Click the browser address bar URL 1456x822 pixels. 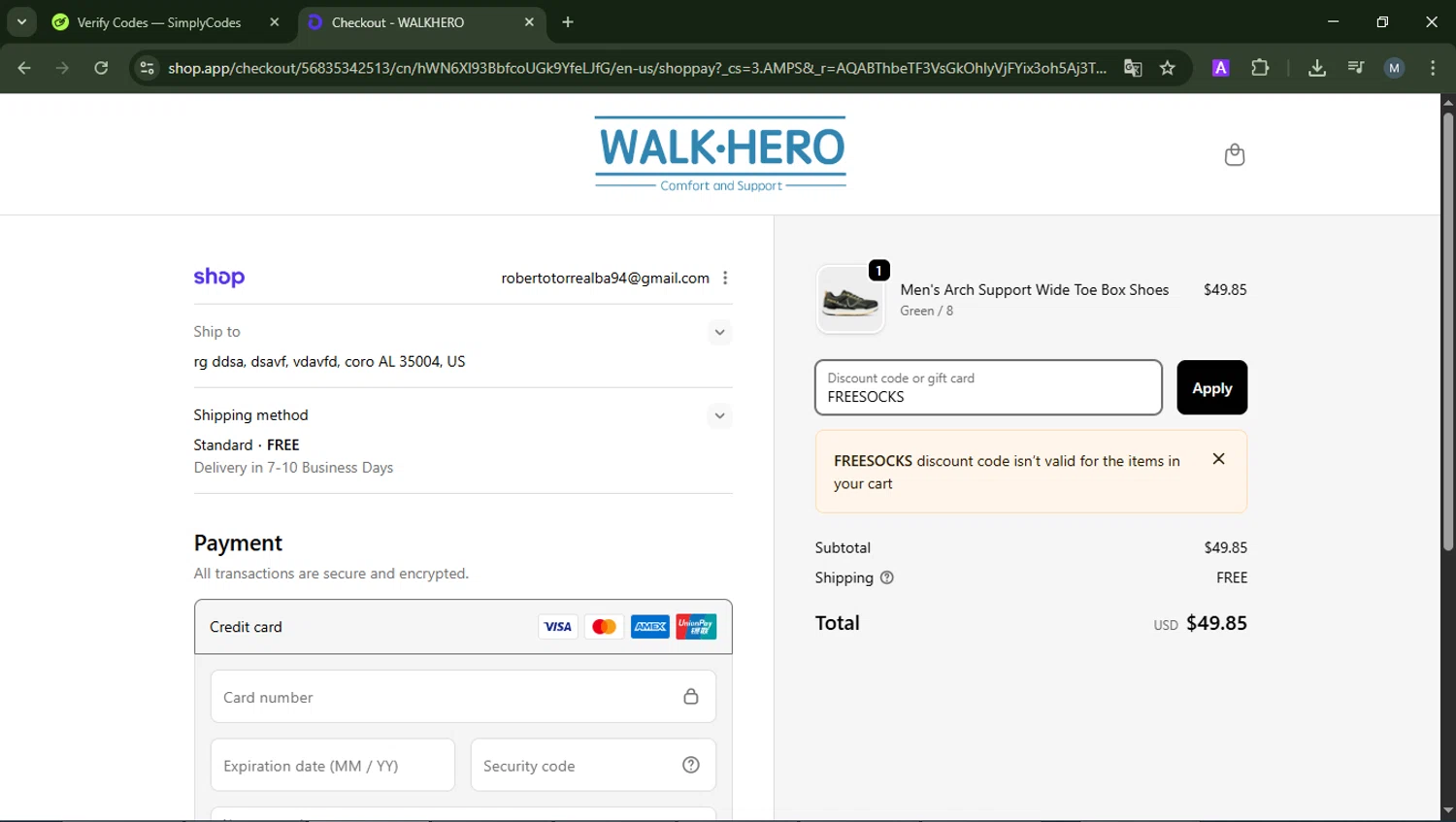(x=637, y=68)
